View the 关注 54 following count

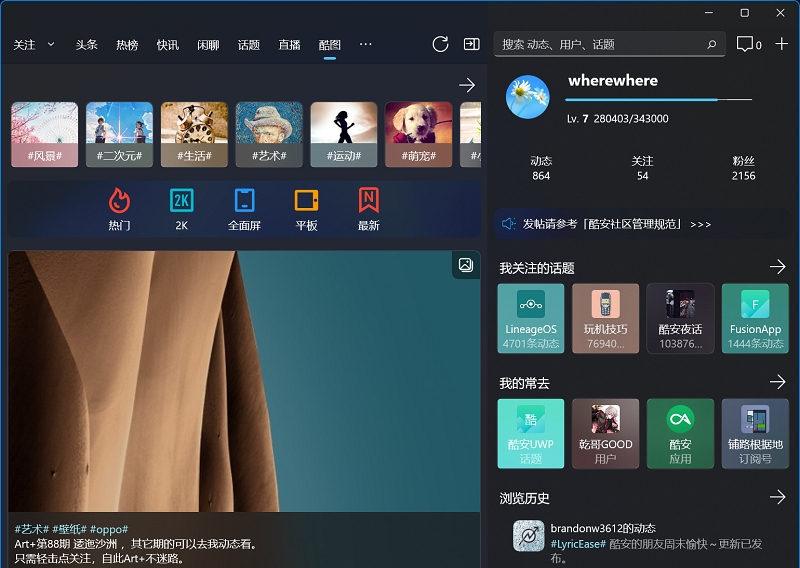coord(642,168)
